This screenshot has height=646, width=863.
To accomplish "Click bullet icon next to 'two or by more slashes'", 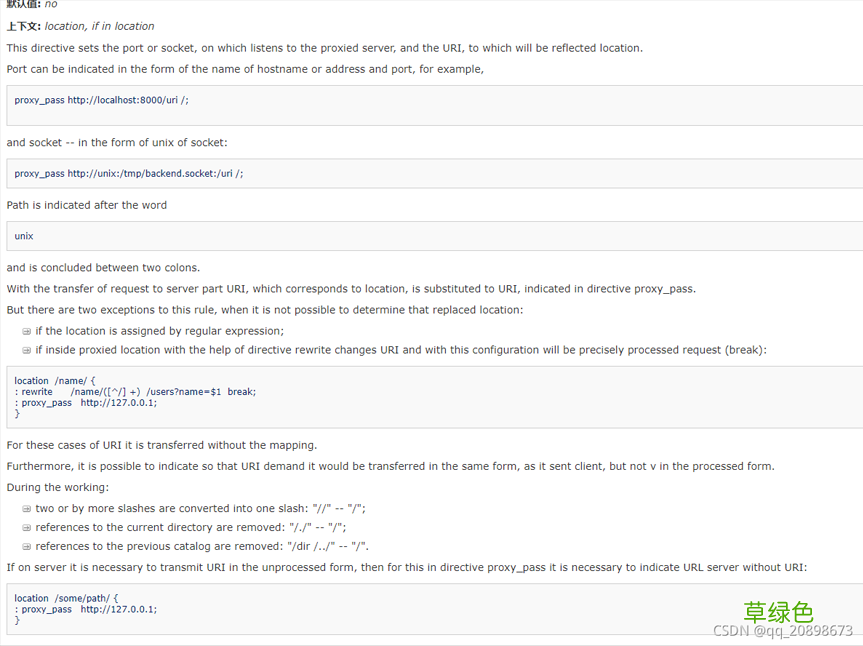I will [x=26, y=509].
